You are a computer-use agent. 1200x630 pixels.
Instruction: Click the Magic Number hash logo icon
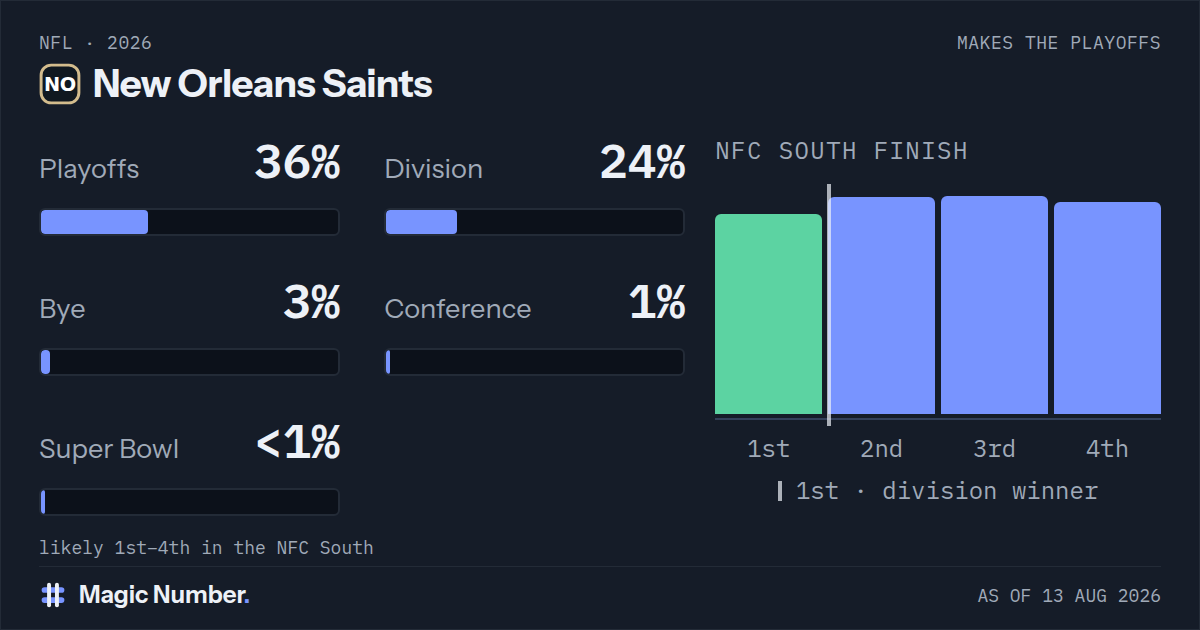(53, 595)
